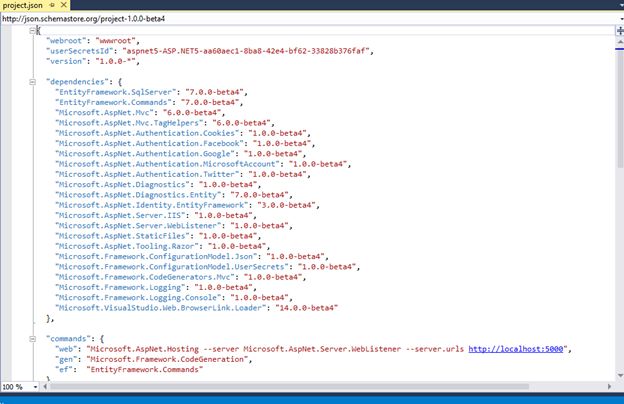Click the "wwwroot" value
This screenshot has height=404, width=624.
(x=115, y=41)
